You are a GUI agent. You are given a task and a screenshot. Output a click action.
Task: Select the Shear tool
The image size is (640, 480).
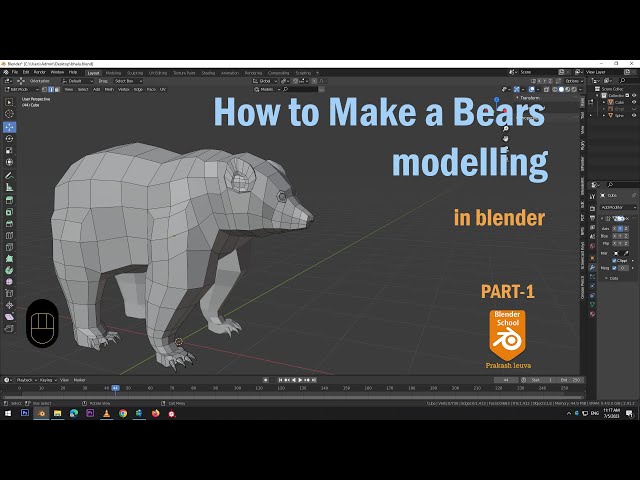9,317
